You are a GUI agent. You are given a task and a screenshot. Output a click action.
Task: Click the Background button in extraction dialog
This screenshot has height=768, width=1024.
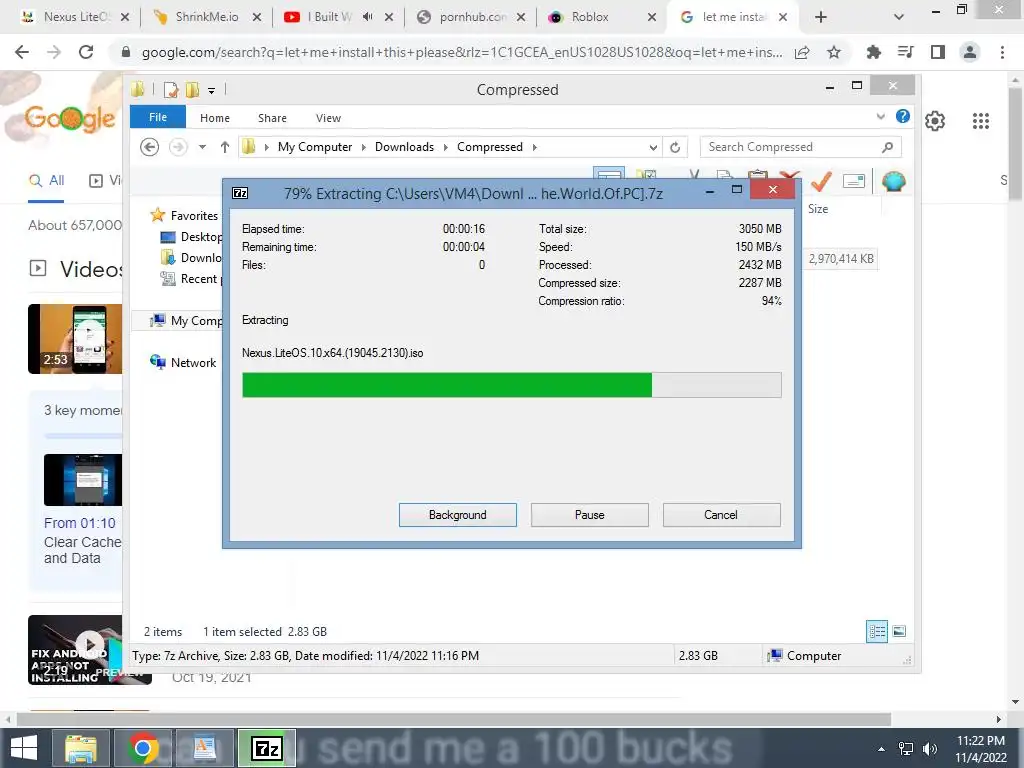(x=457, y=515)
